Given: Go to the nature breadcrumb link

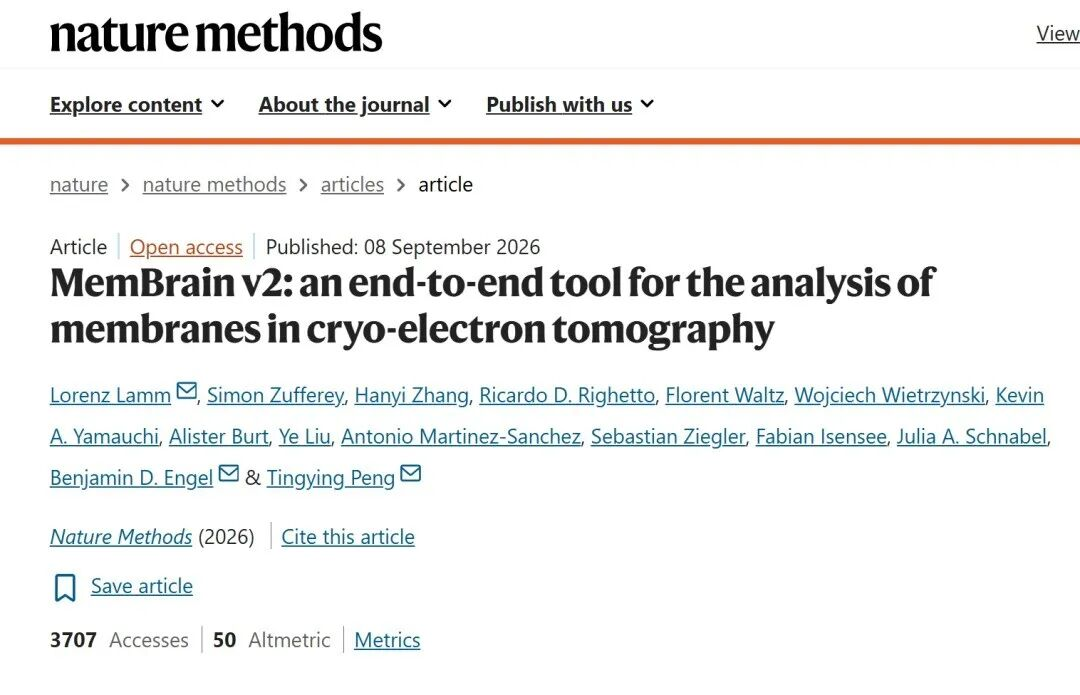Looking at the screenshot, I should pyautogui.click(x=79, y=185).
